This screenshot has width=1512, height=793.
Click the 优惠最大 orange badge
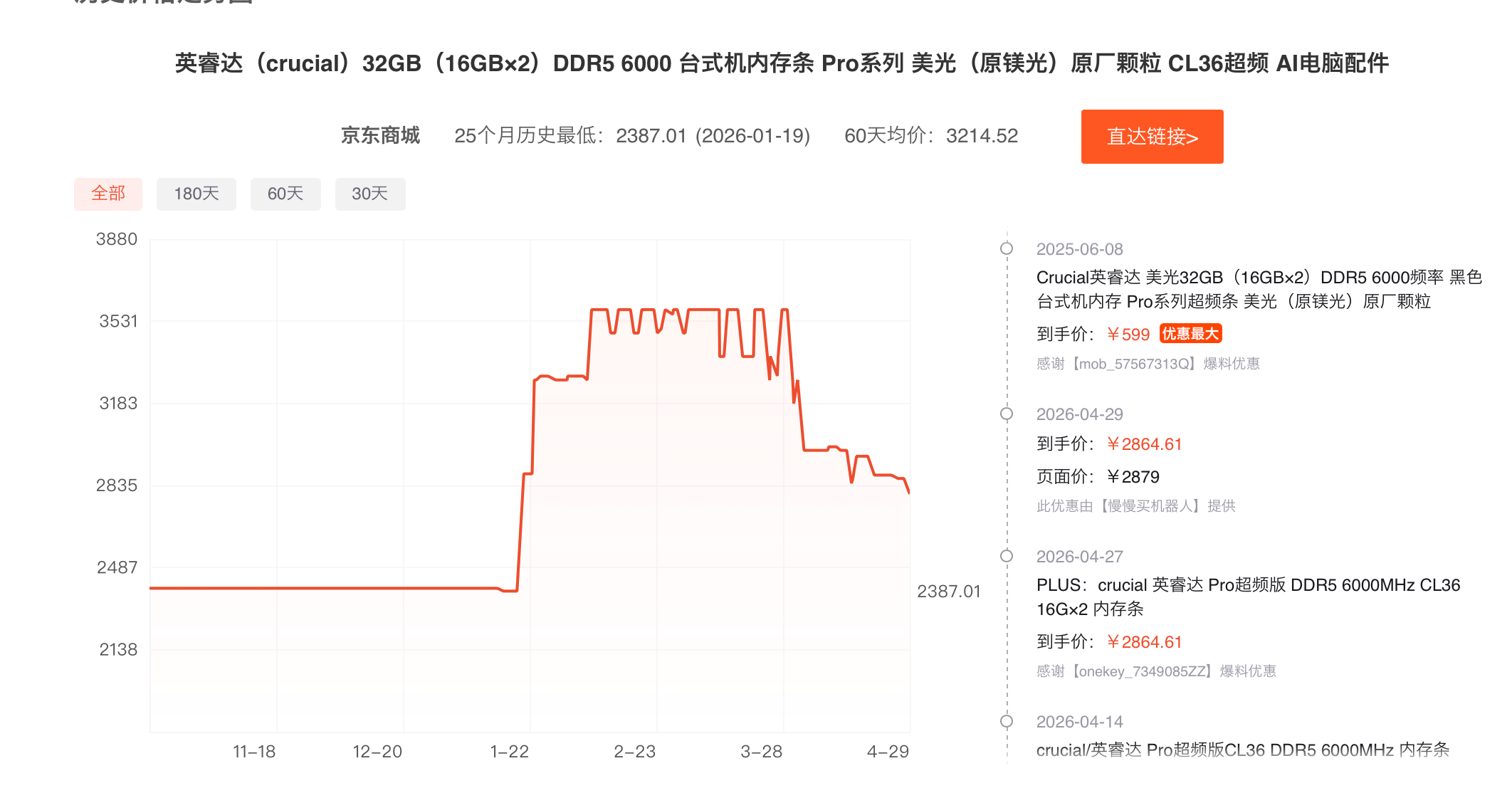point(1190,334)
